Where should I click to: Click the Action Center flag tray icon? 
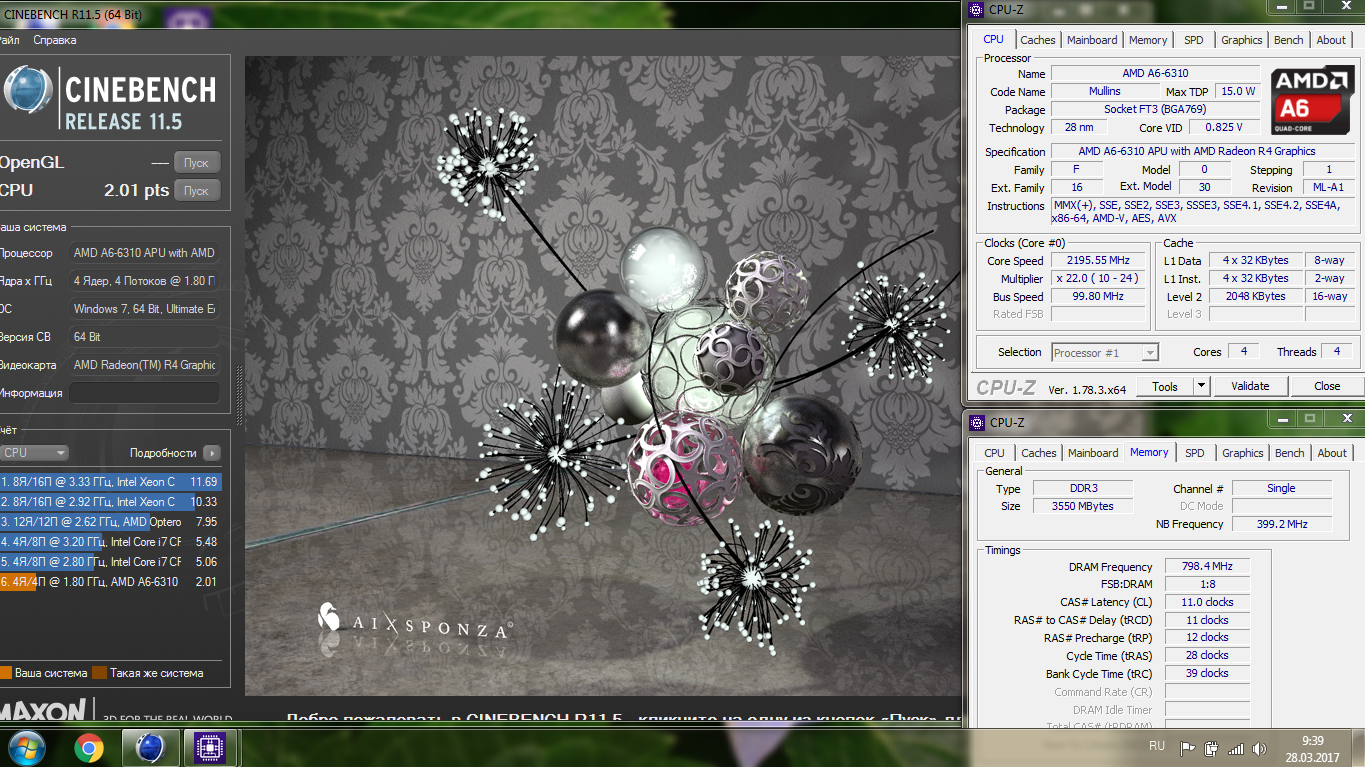coord(1188,748)
